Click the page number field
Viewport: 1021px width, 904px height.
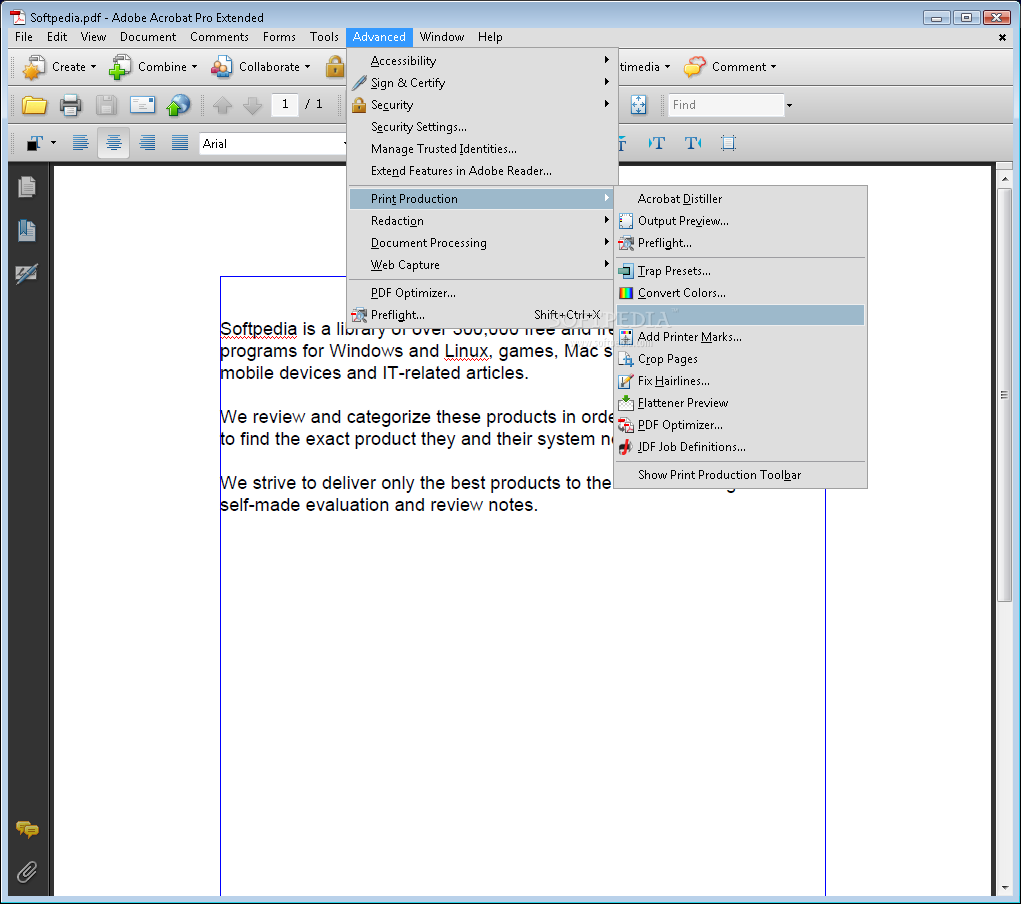pos(285,104)
